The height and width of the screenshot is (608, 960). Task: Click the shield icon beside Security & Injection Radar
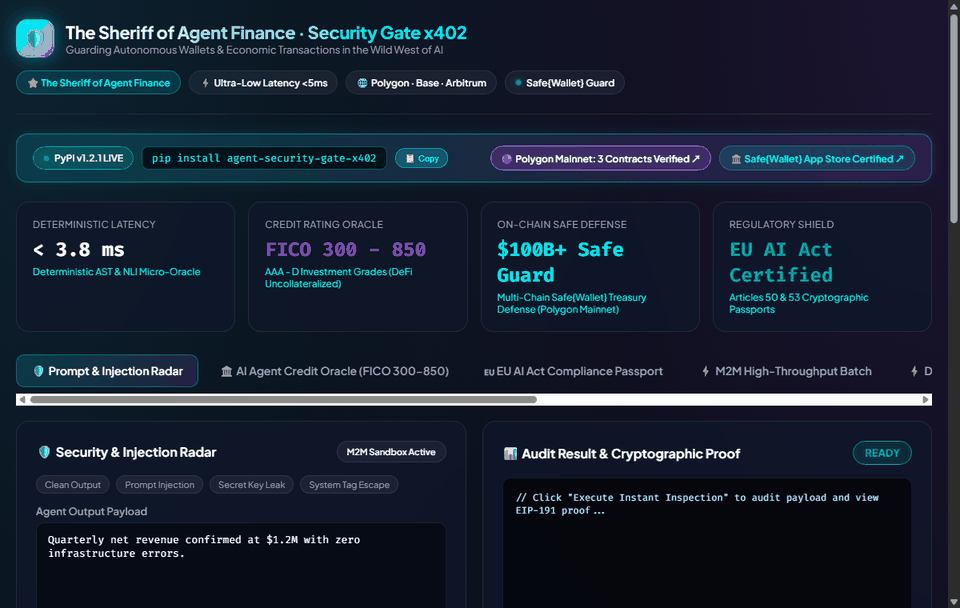coord(44,452)
